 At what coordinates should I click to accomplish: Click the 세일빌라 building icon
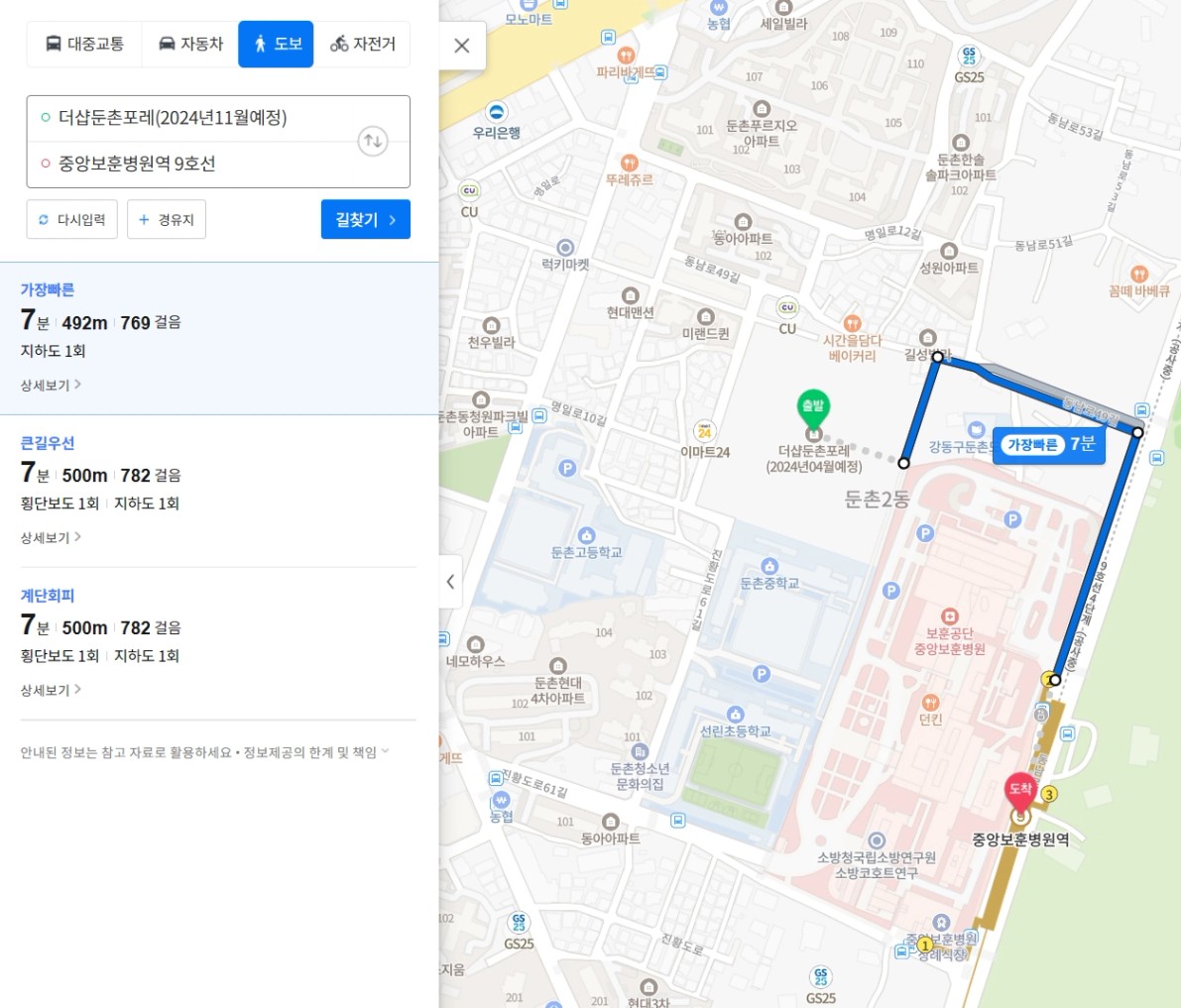tap(783, 8)
